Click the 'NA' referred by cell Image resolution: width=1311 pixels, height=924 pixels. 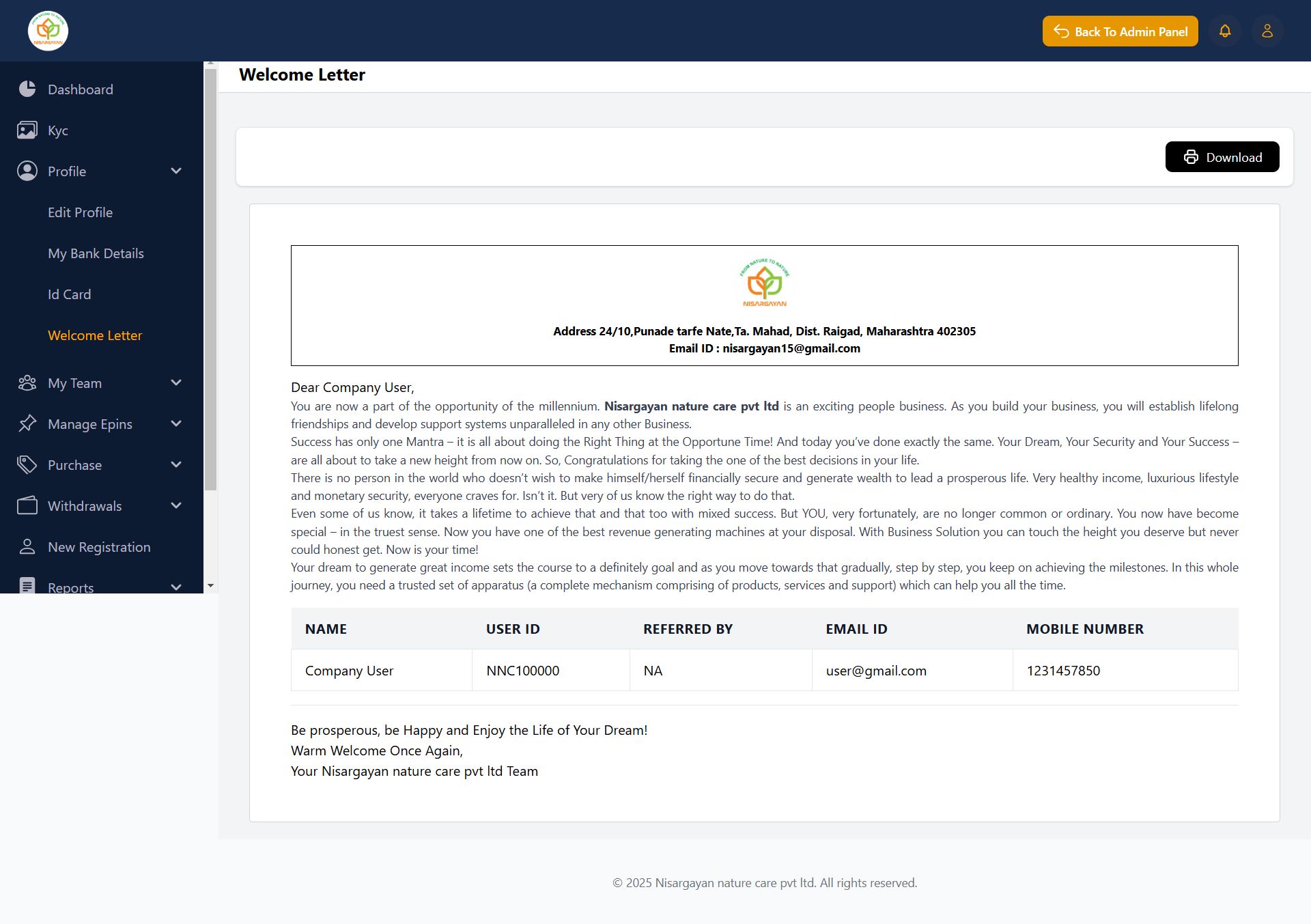[x=721, y=671]
